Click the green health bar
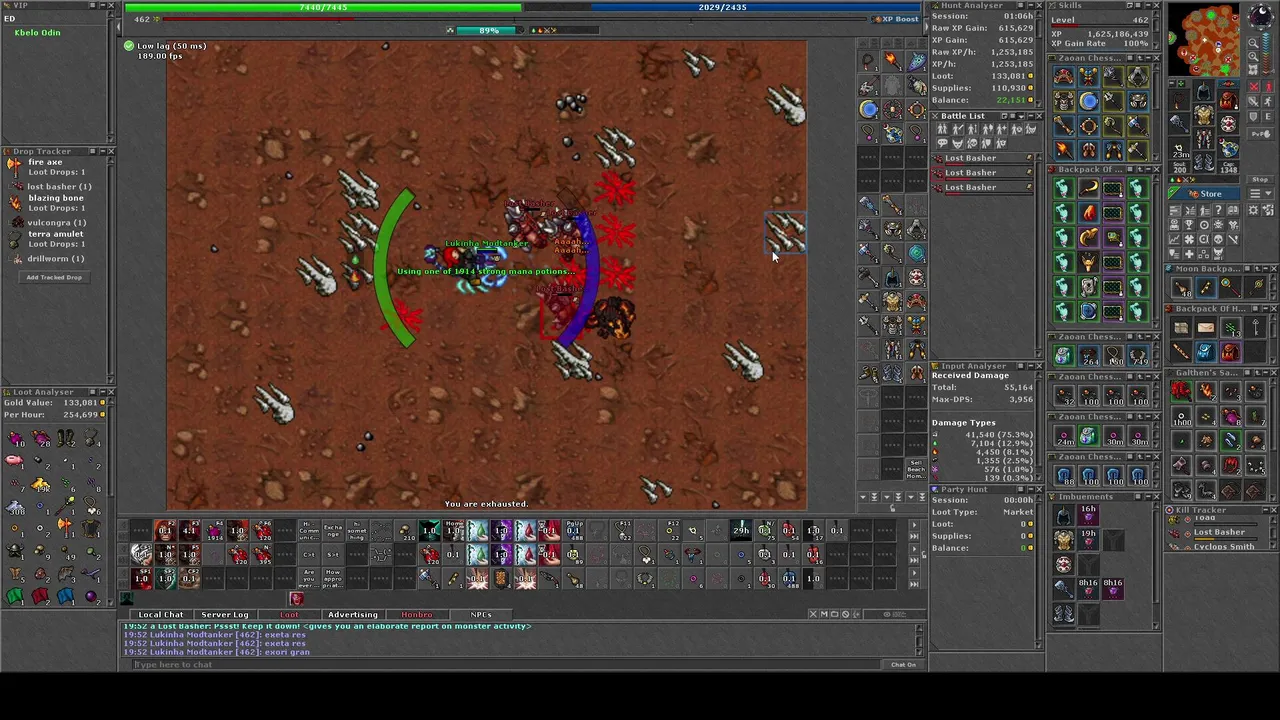 tap(323, 7)
